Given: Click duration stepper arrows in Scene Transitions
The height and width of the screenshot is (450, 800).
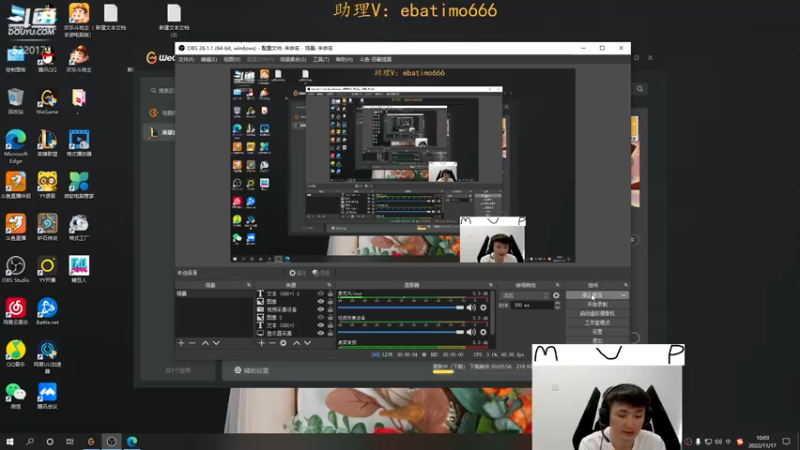Looking at the screenshot, I should 557,305.
